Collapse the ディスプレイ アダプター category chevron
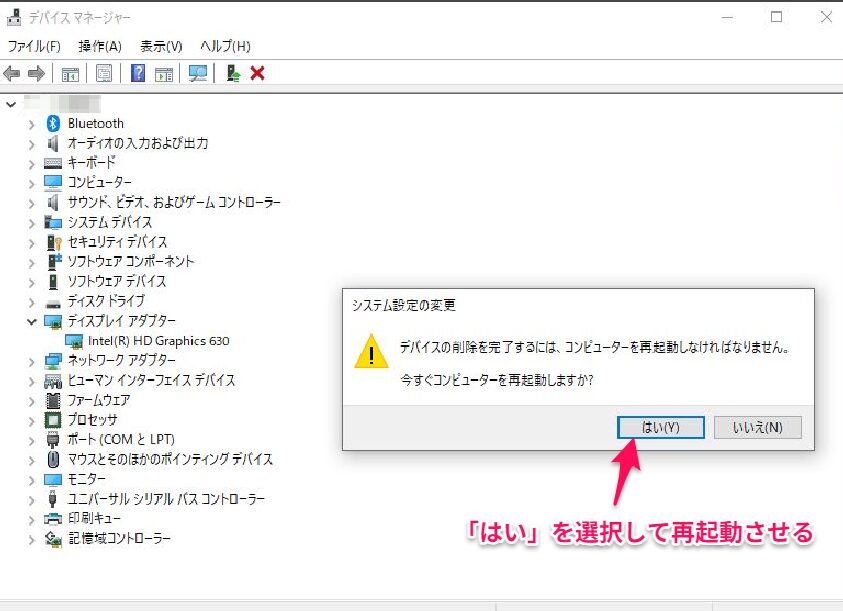Viewport: 843px width, 611px height. click(x=31, y=322)
